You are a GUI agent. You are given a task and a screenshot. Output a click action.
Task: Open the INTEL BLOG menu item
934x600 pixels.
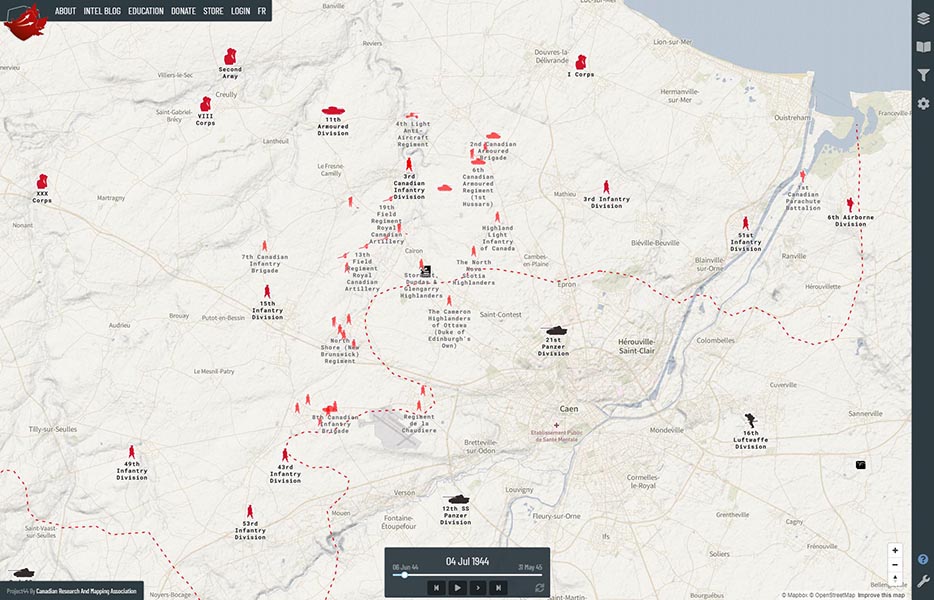(x=102, y=11)
